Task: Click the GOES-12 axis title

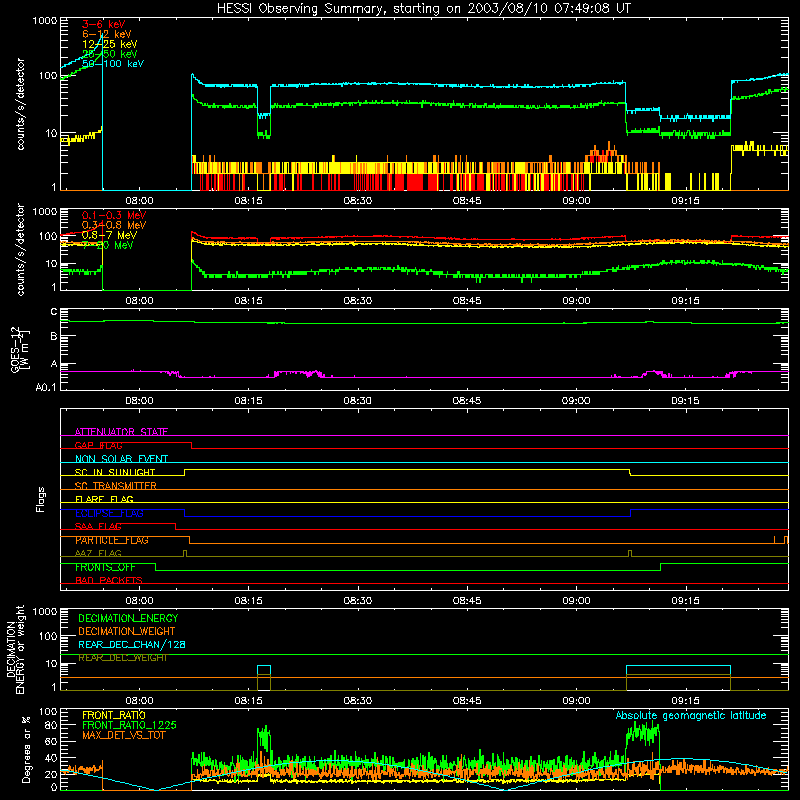Action: 20,349
